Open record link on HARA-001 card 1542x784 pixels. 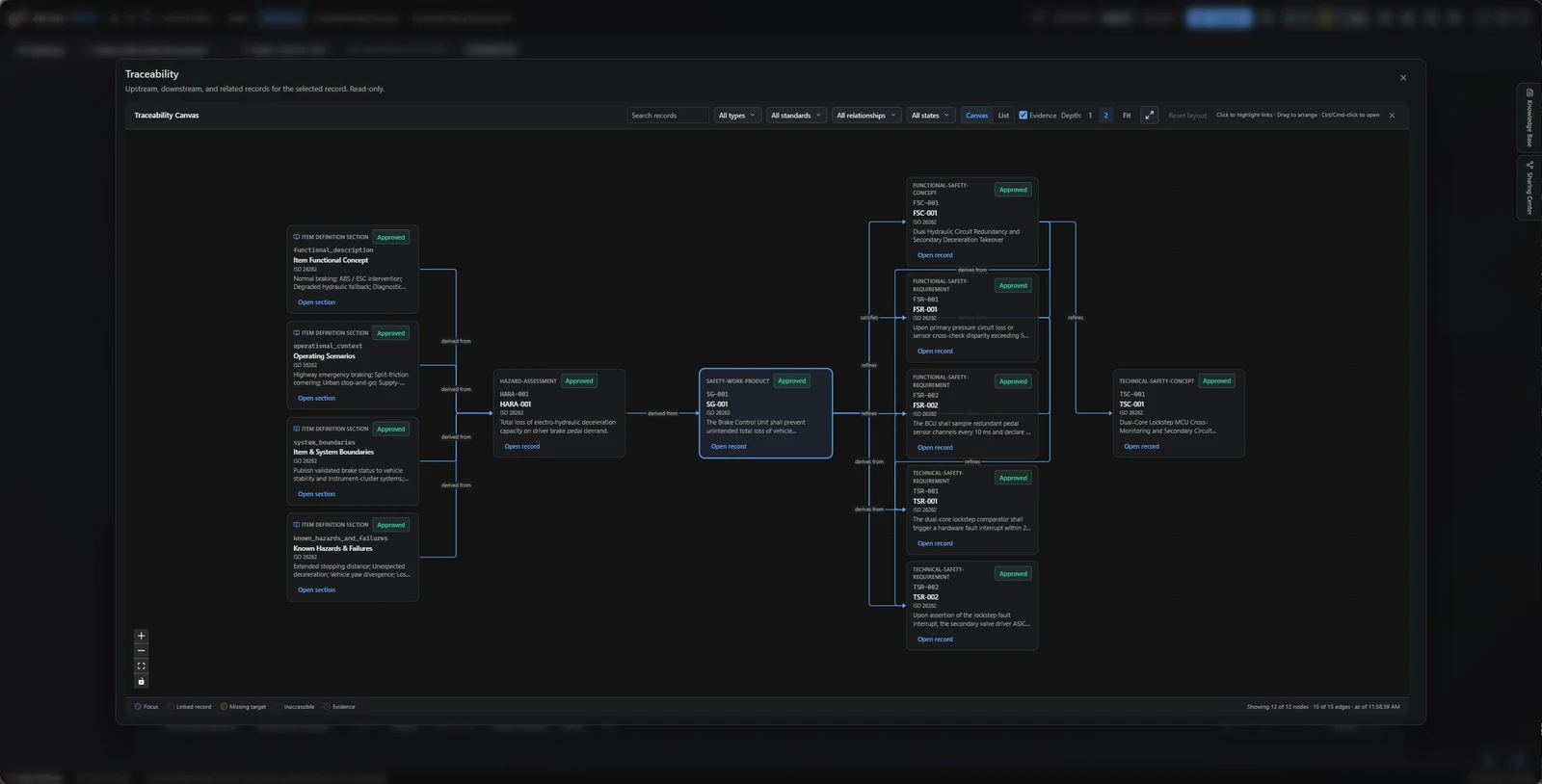coord(522,446)
